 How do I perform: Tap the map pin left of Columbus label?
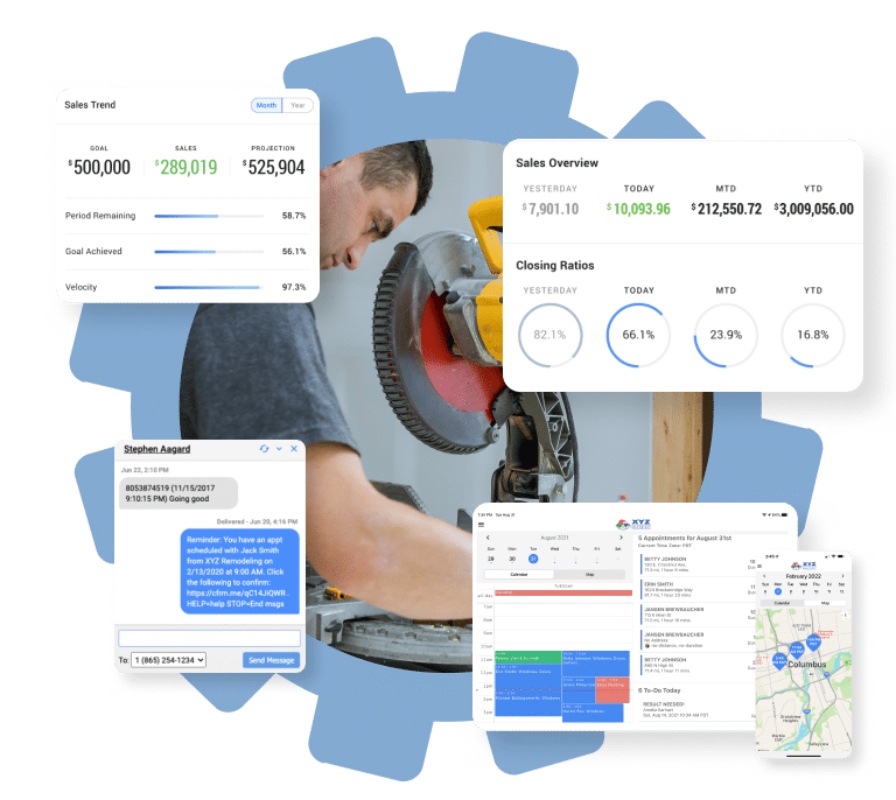779,662
